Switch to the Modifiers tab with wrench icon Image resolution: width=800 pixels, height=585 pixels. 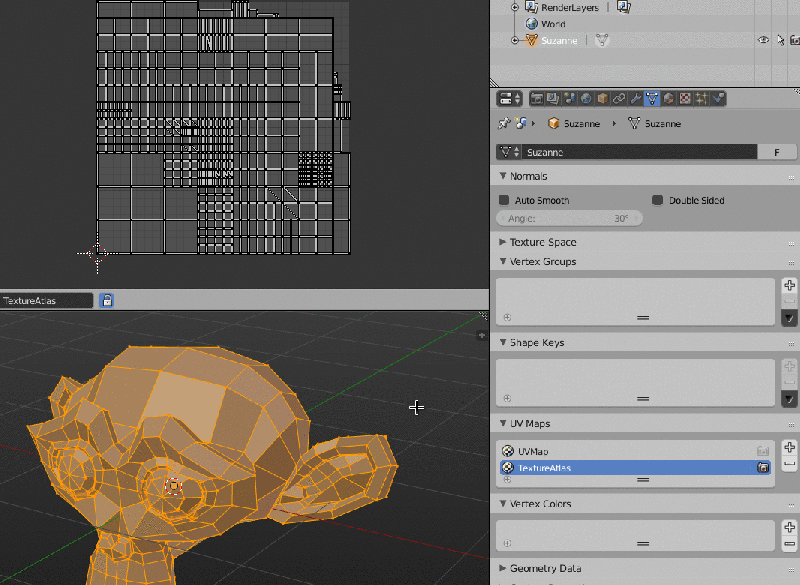pyautogui.click(x=633, y=98)
